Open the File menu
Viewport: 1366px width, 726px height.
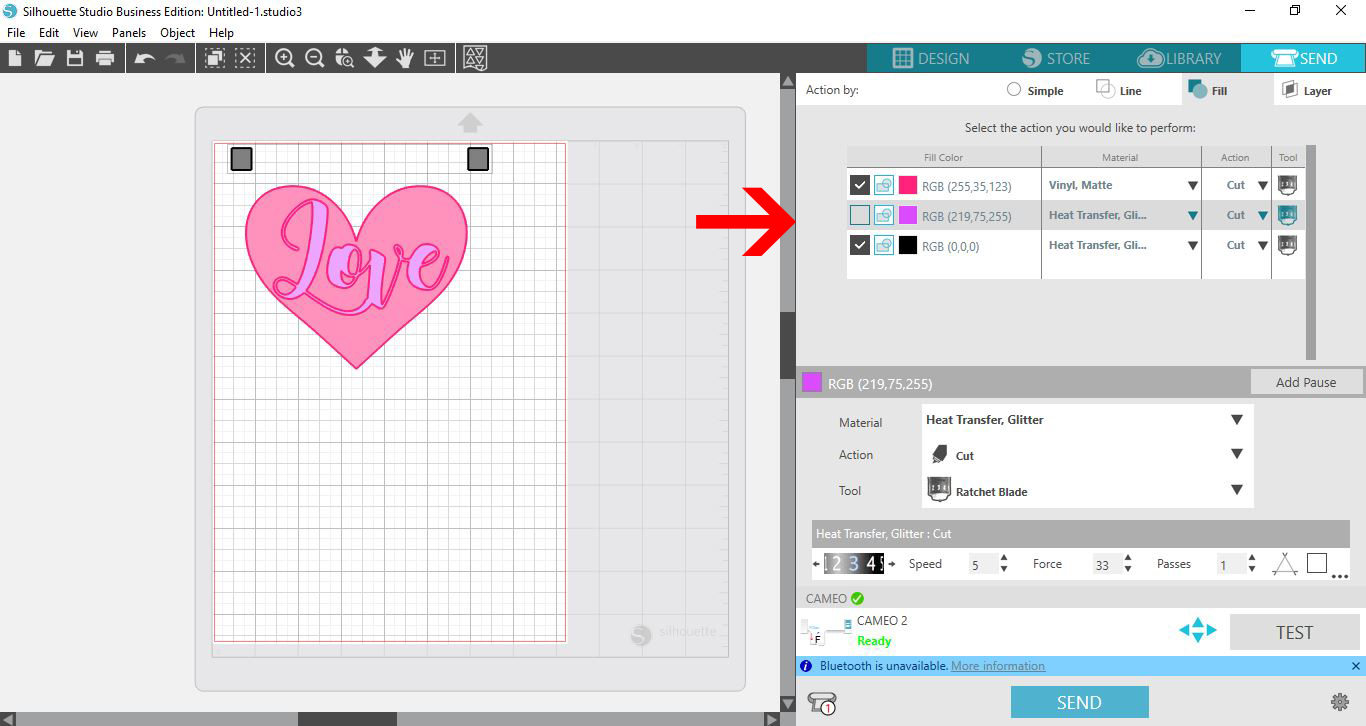click(x=16, y=33)
